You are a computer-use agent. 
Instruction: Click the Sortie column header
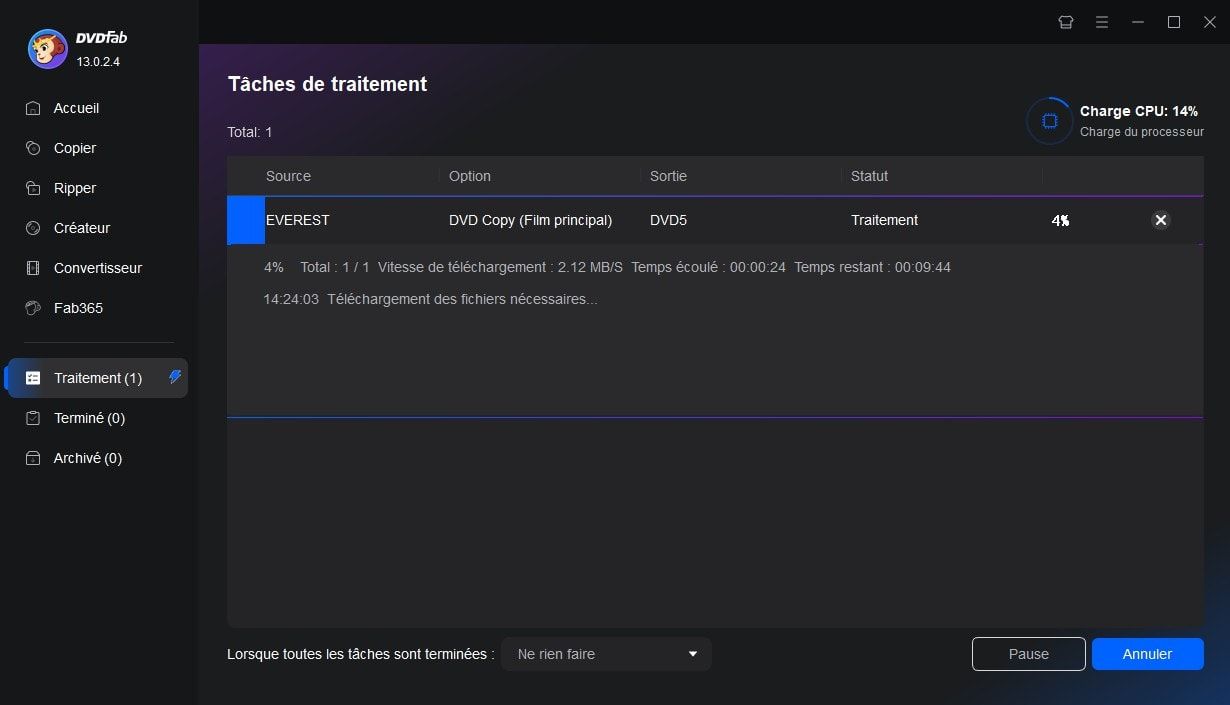coord(668,176)
